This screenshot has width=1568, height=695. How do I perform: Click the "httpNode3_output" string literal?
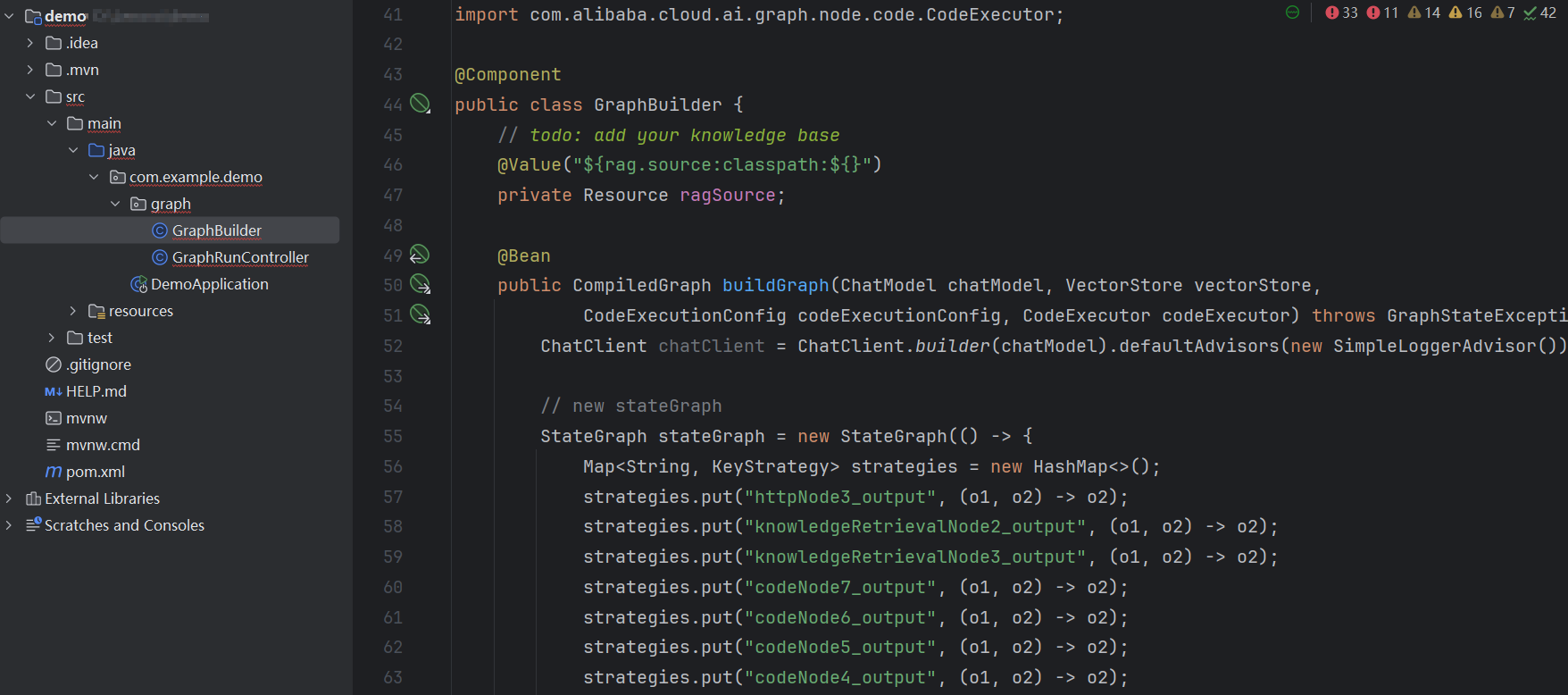[x=840, y=497]
